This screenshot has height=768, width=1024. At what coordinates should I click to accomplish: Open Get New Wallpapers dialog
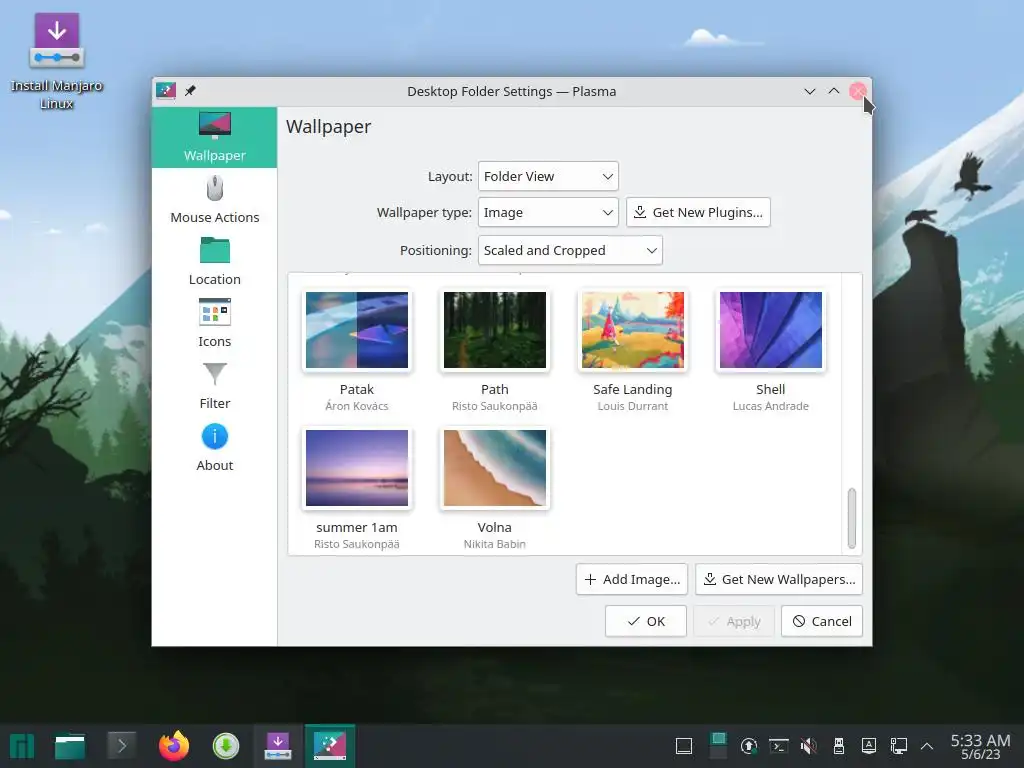(x=779, y=579)
